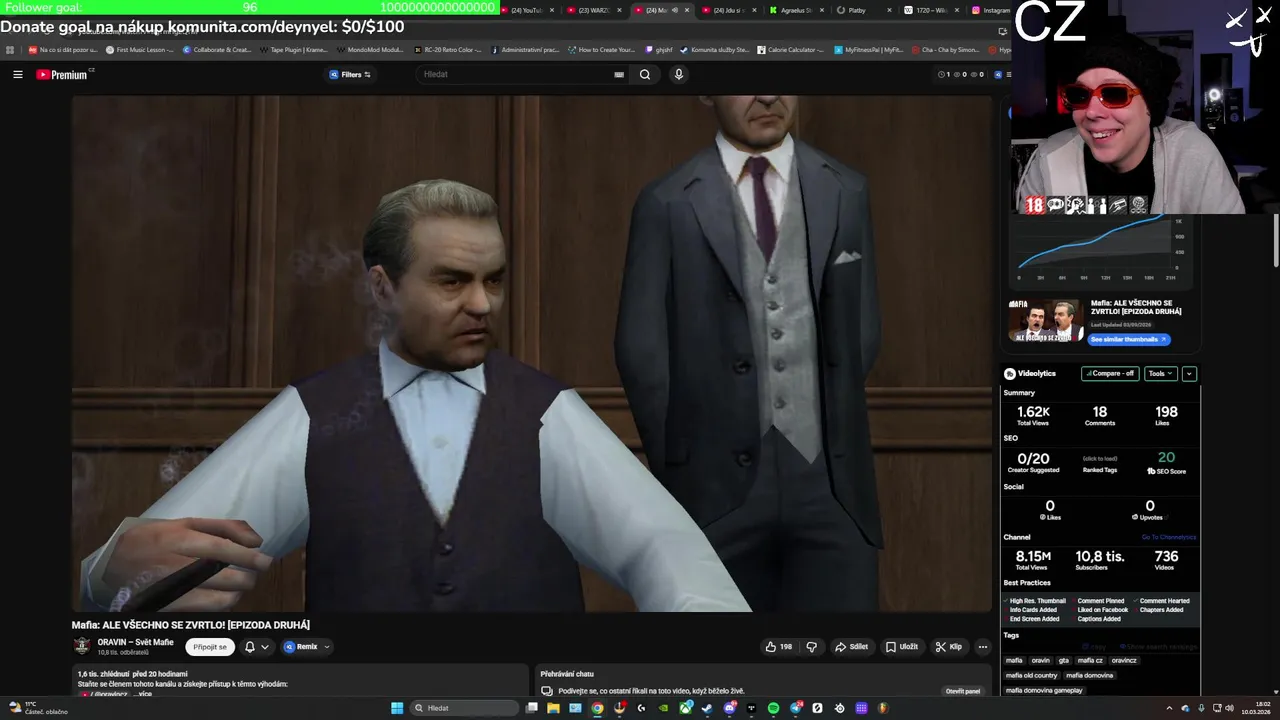Viewport: 1280px width, 720px height.
Task: Select the 'gta' tag chip
Action: [x=1064, y=660]
